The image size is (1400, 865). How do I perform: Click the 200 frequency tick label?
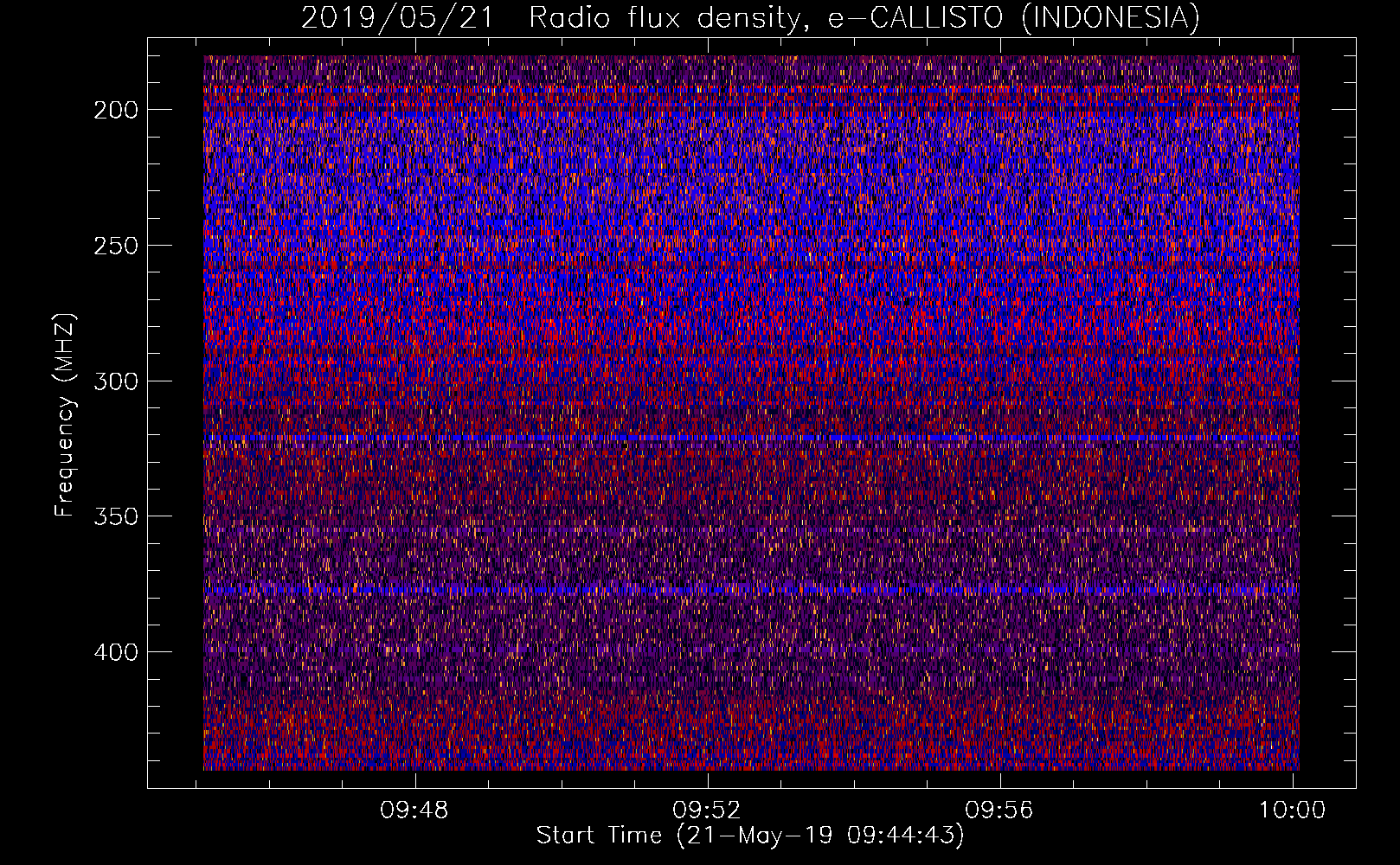115,110
